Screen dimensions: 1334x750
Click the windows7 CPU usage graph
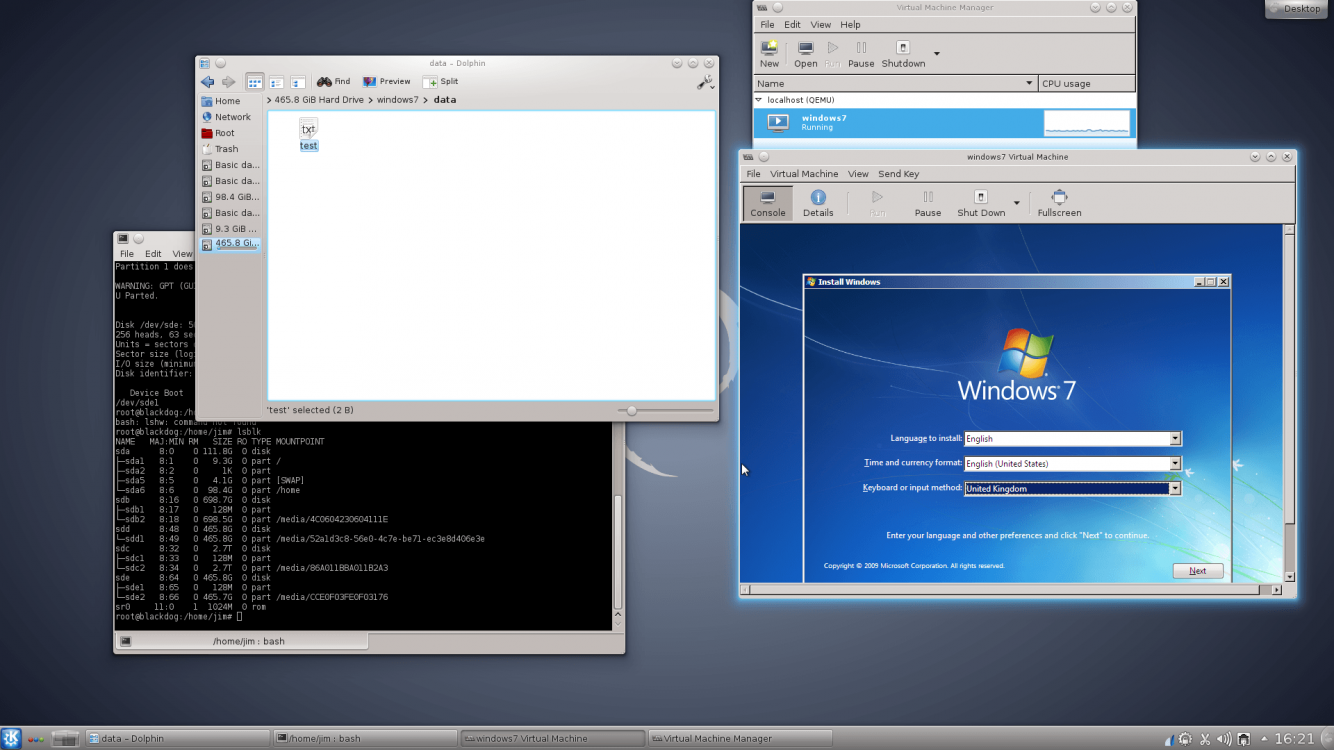pos(1087,123)
